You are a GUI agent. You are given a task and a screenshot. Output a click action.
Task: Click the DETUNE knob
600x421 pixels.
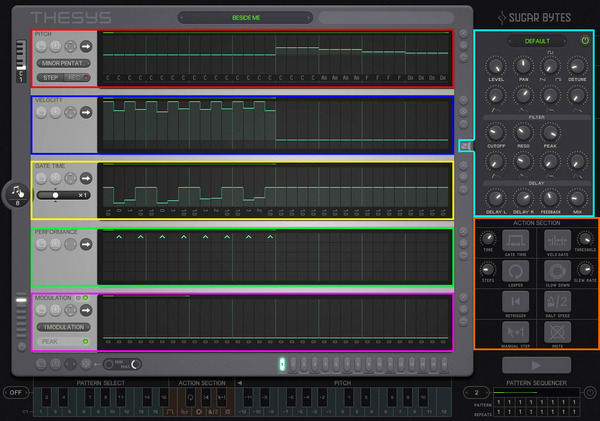point(577,66)
